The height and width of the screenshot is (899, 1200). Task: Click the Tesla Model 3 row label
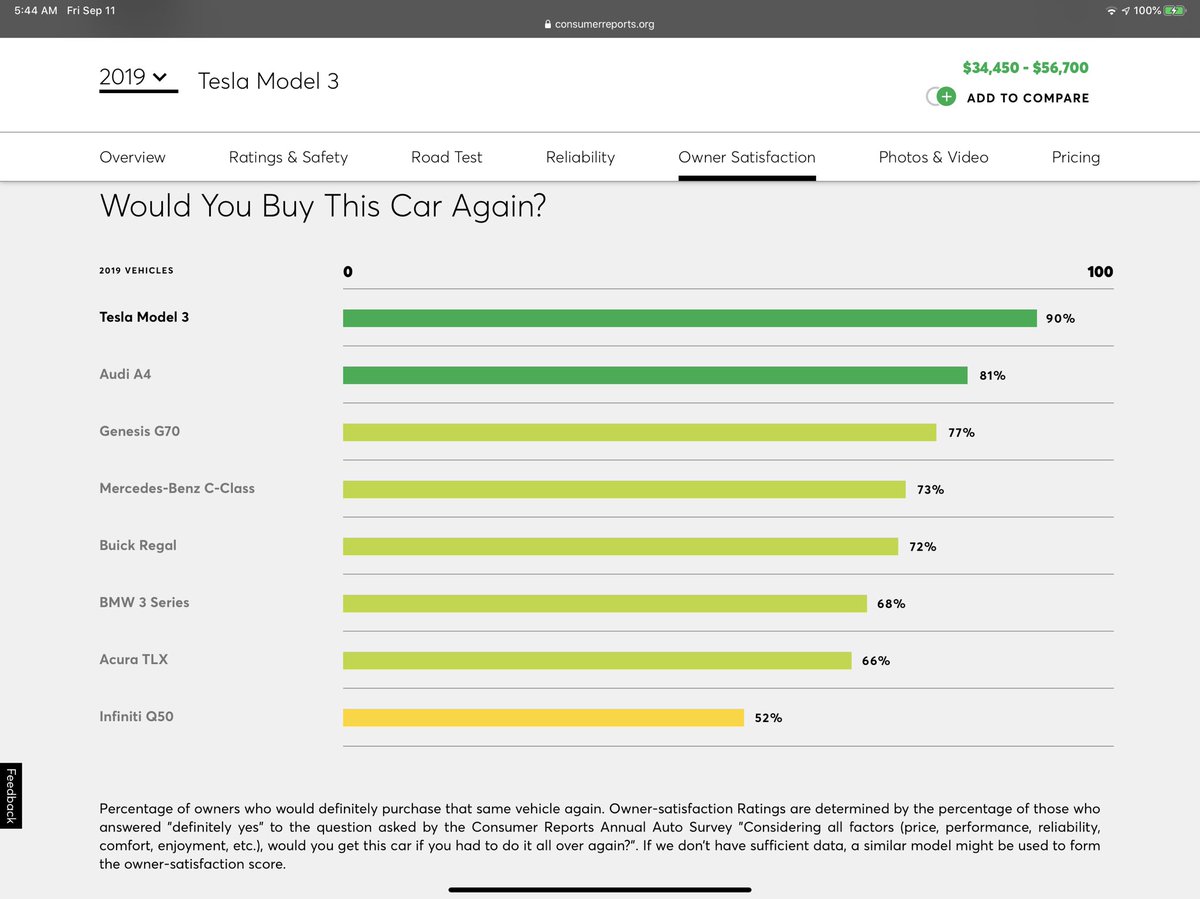[144, 317]
